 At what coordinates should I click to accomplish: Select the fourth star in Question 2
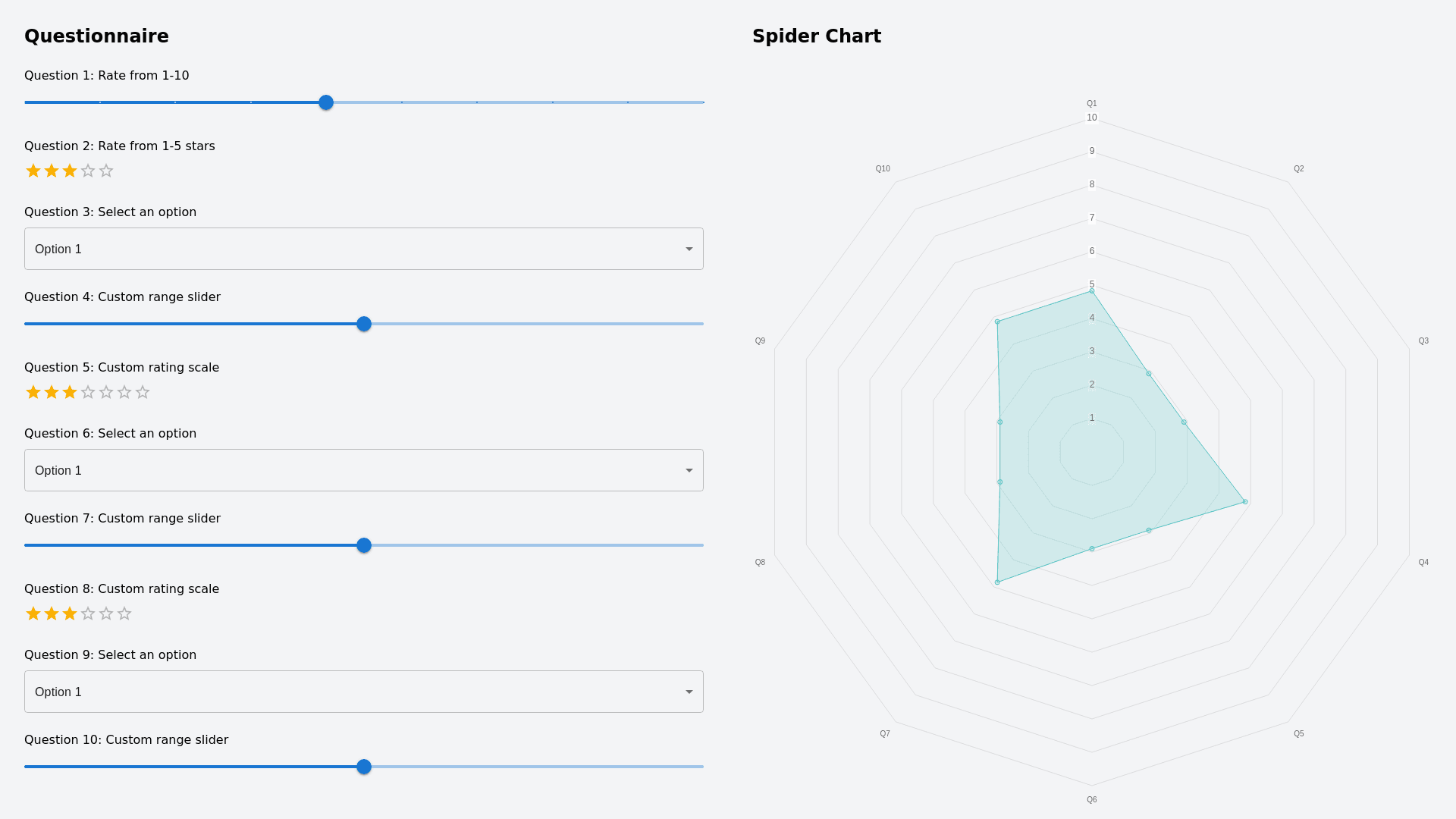pyautogui.click(x=88, y=171)
